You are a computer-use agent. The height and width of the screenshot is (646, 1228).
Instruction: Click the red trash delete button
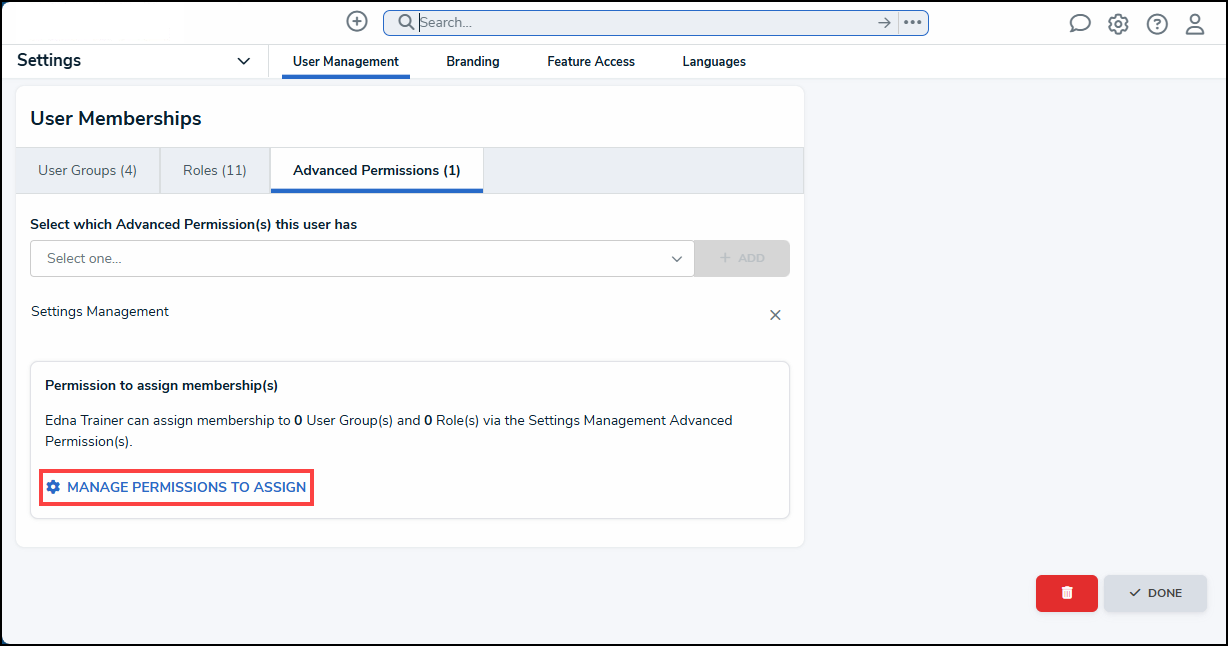point(1067,593)
